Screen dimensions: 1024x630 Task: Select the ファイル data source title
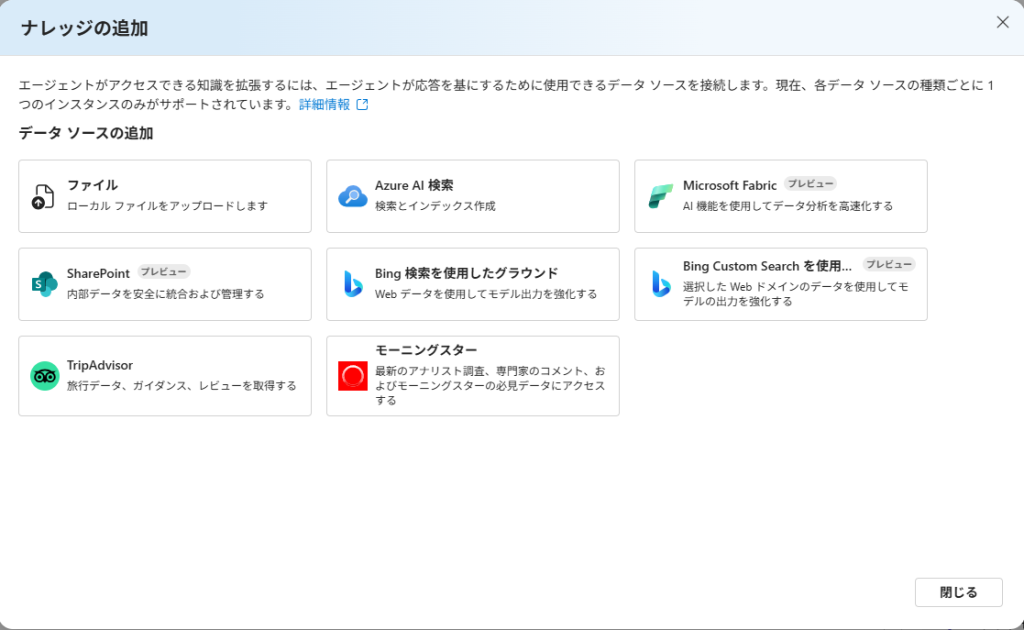(92, 185)
